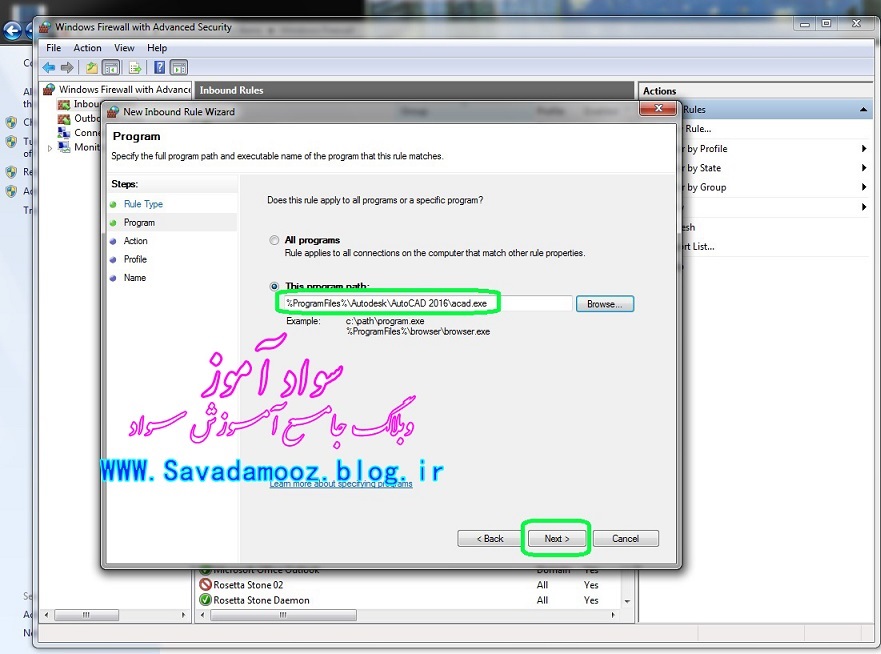Select the Rosetta Stone Daemon rule row
The image size is (881, 654).
click(x=409, y=600)
